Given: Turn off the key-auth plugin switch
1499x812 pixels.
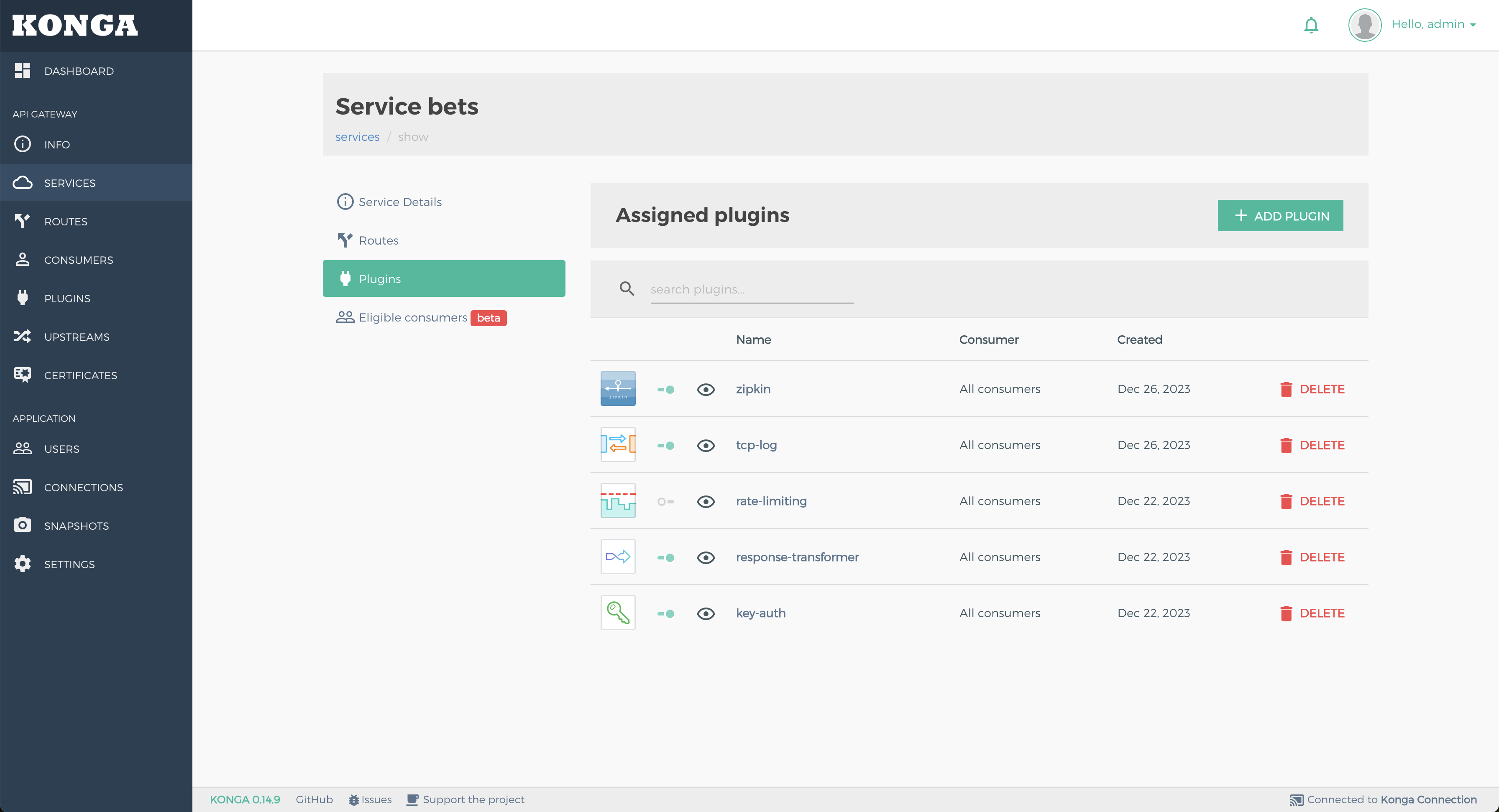Looking at the screenshot, I should [665, 614].
